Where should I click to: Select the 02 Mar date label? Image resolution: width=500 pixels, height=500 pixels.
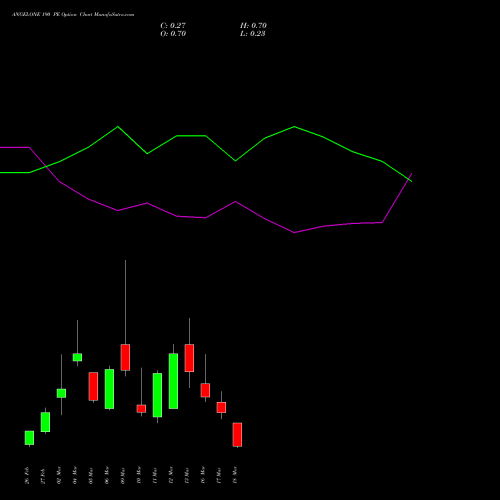(59, 475)
